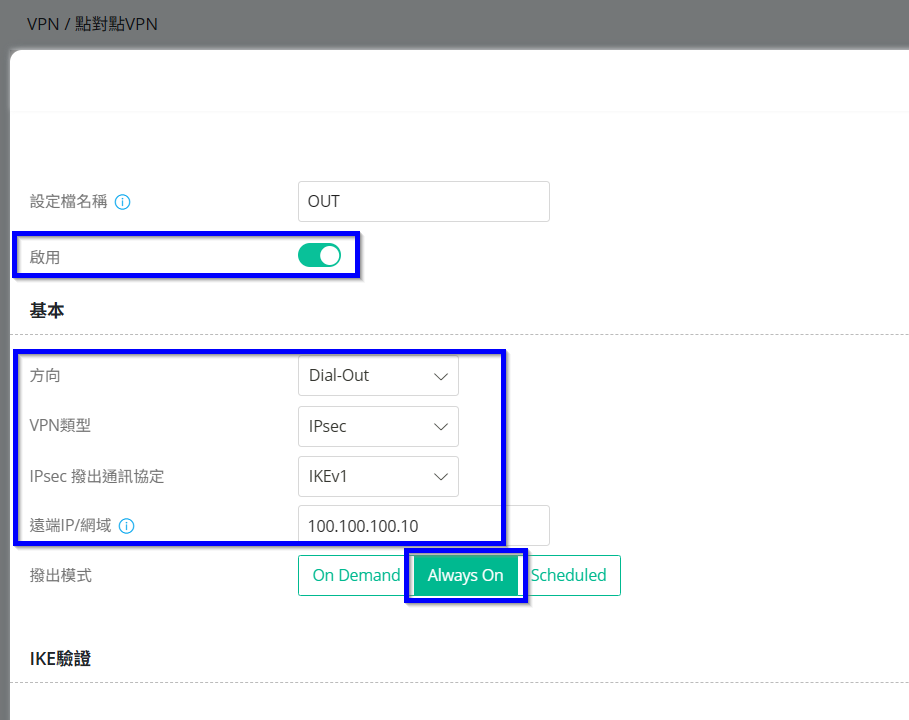Click the info icon next to 遠端IP/網域

[x=127, y=526]
